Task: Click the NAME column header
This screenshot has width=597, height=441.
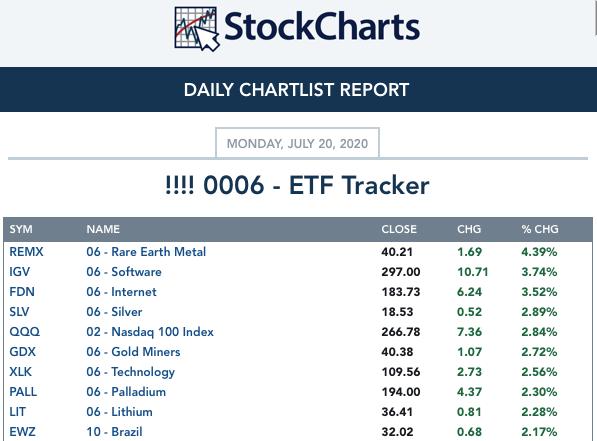Action: point(103,229)
